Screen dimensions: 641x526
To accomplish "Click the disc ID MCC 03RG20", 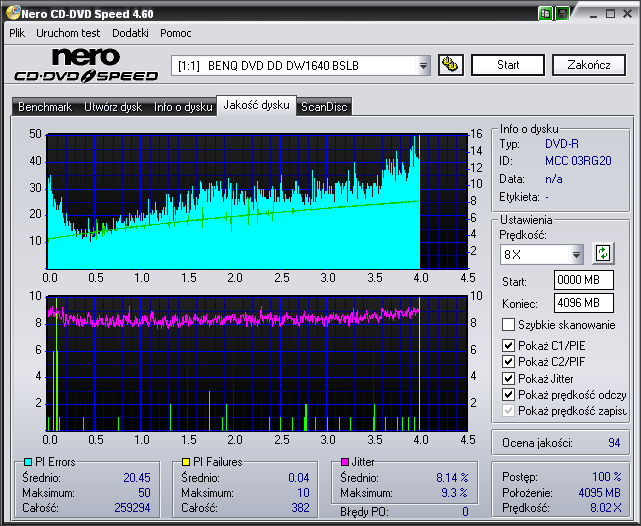I will pyautogui.click(x=578, y=161).
